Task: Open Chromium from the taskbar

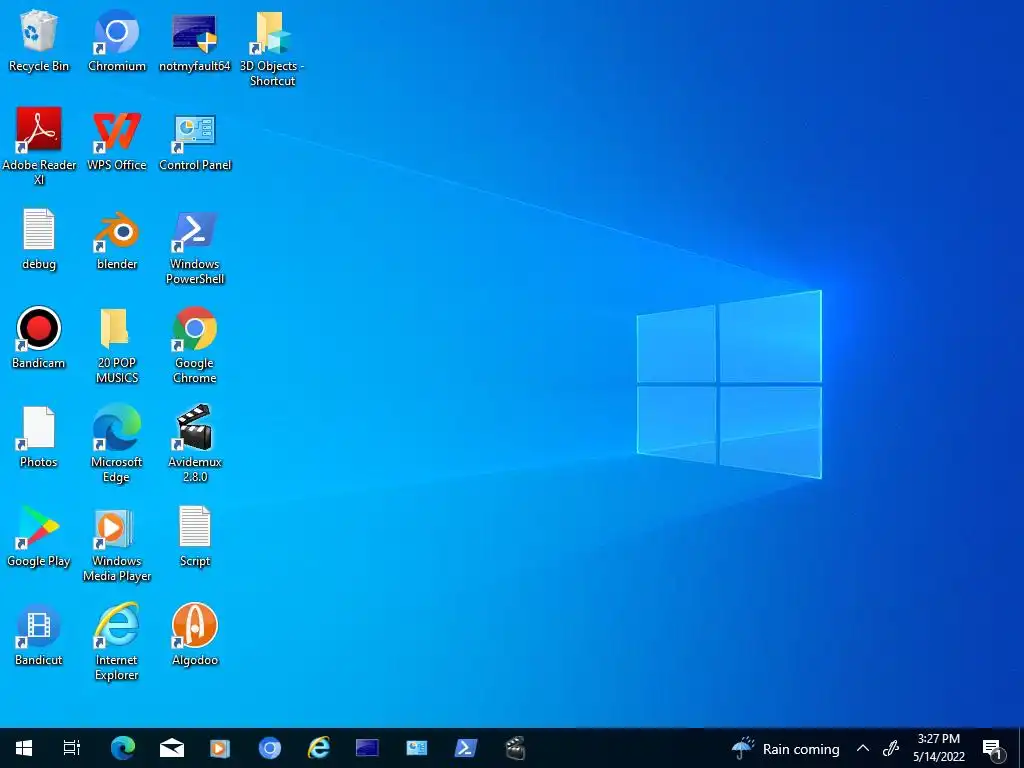Action: point(269,748)
